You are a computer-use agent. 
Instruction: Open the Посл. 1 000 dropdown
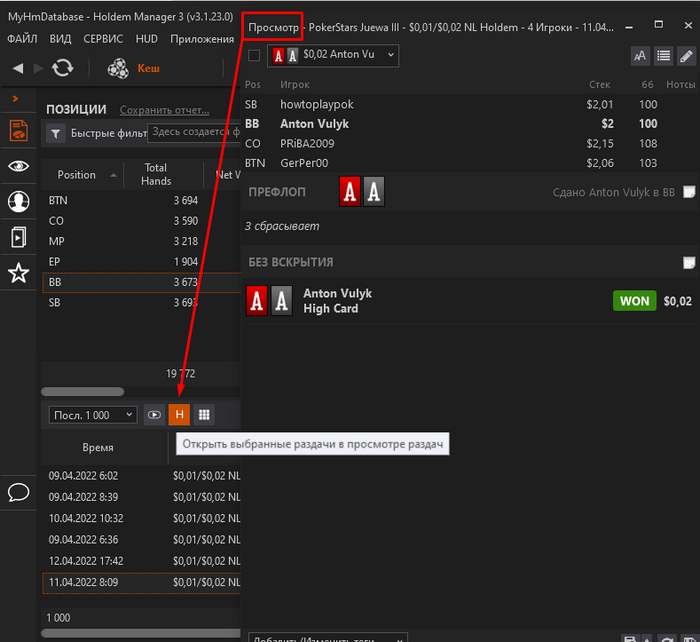click(93, 415)
